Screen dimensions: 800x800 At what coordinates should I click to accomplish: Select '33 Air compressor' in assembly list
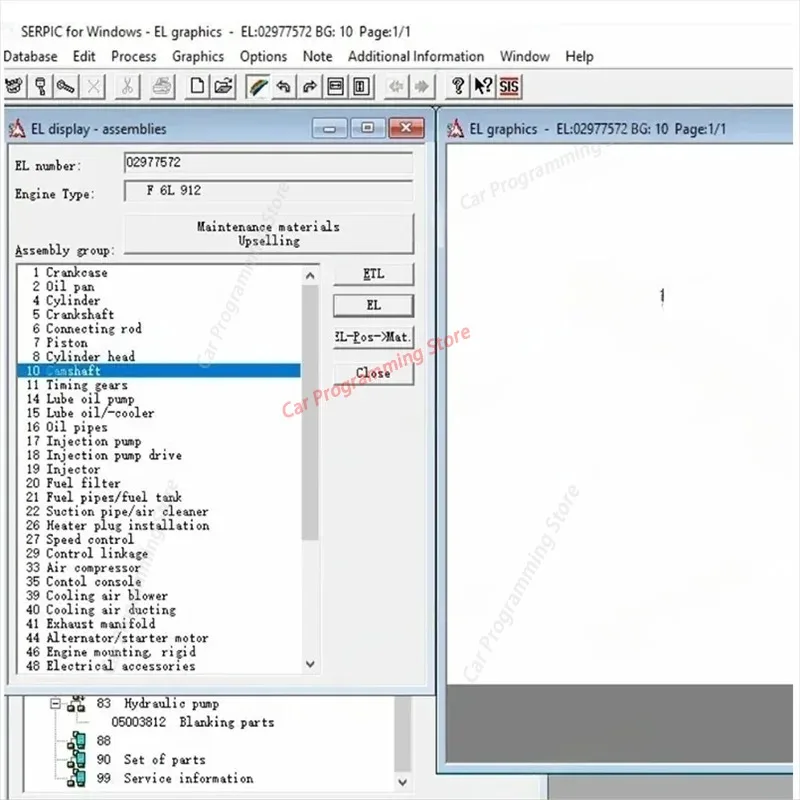[159, 568]
